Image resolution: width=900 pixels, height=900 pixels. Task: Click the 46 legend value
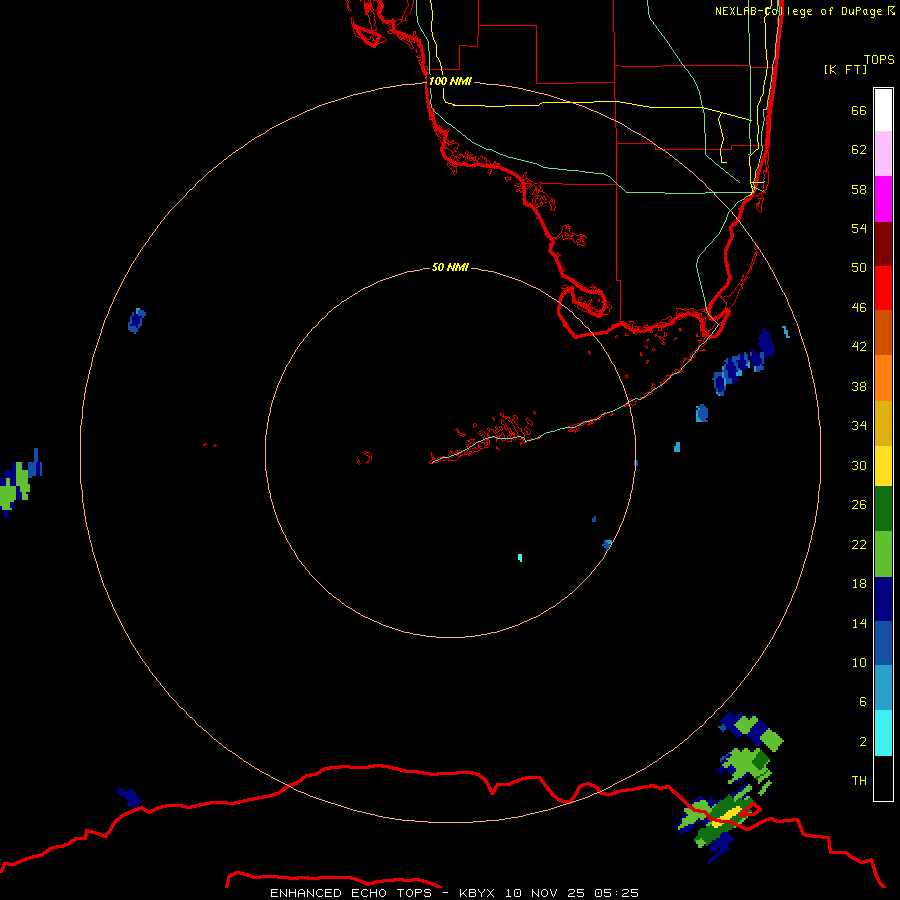[x=859, y=308]
